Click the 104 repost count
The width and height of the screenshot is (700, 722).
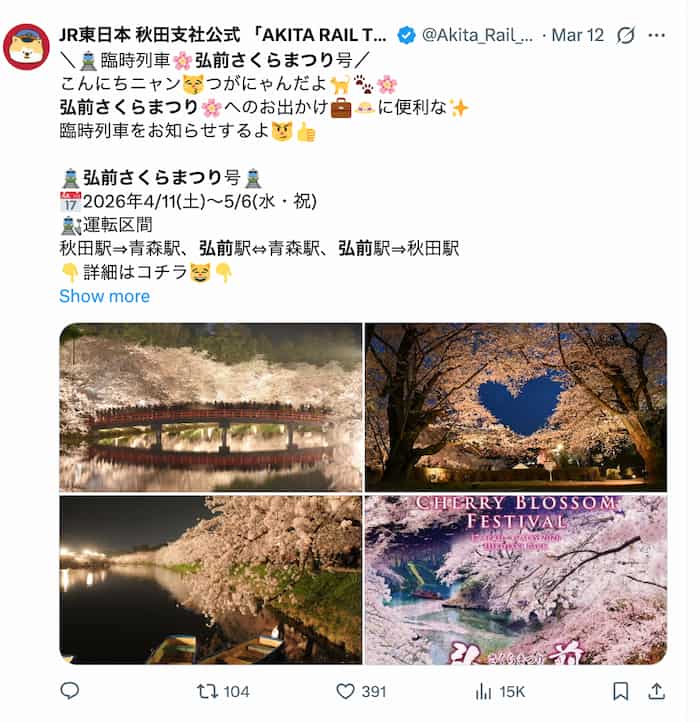[236, 692]
